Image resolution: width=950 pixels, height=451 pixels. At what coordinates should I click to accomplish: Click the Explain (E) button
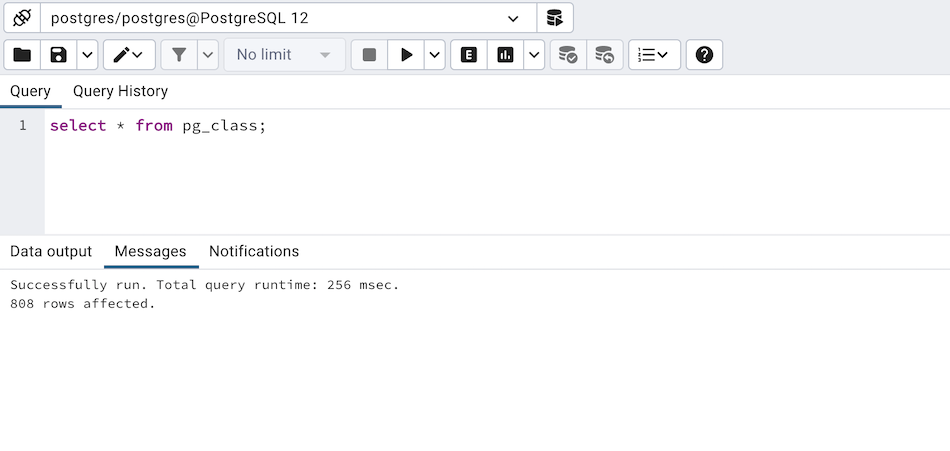469,55
